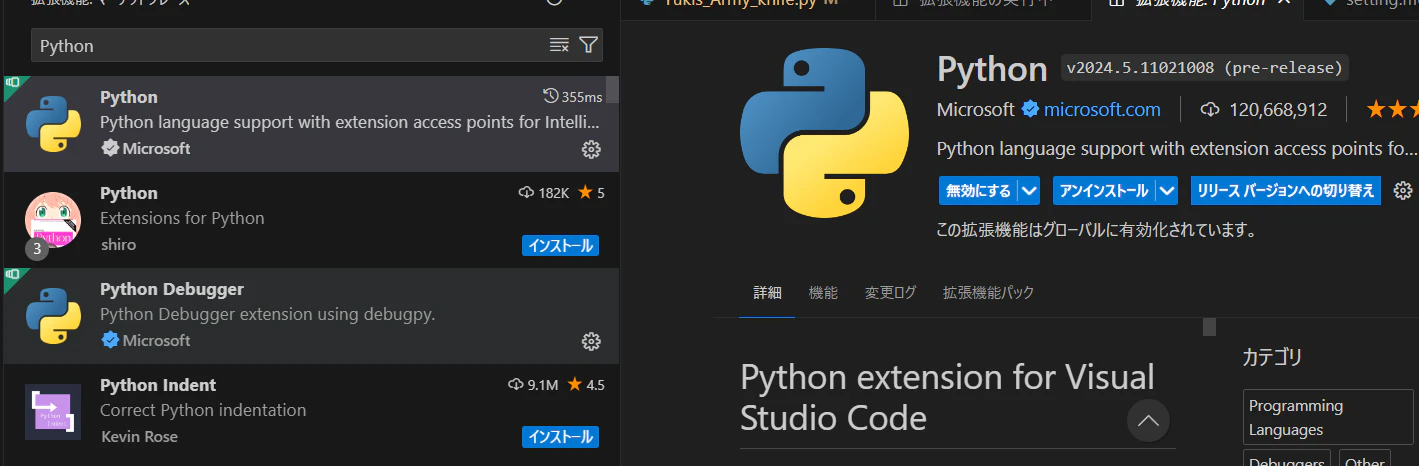Switch to the 拡張機能パック tab
This screenshot has height=466, width=1419.
pyautogui.click(x=988, y=293)
